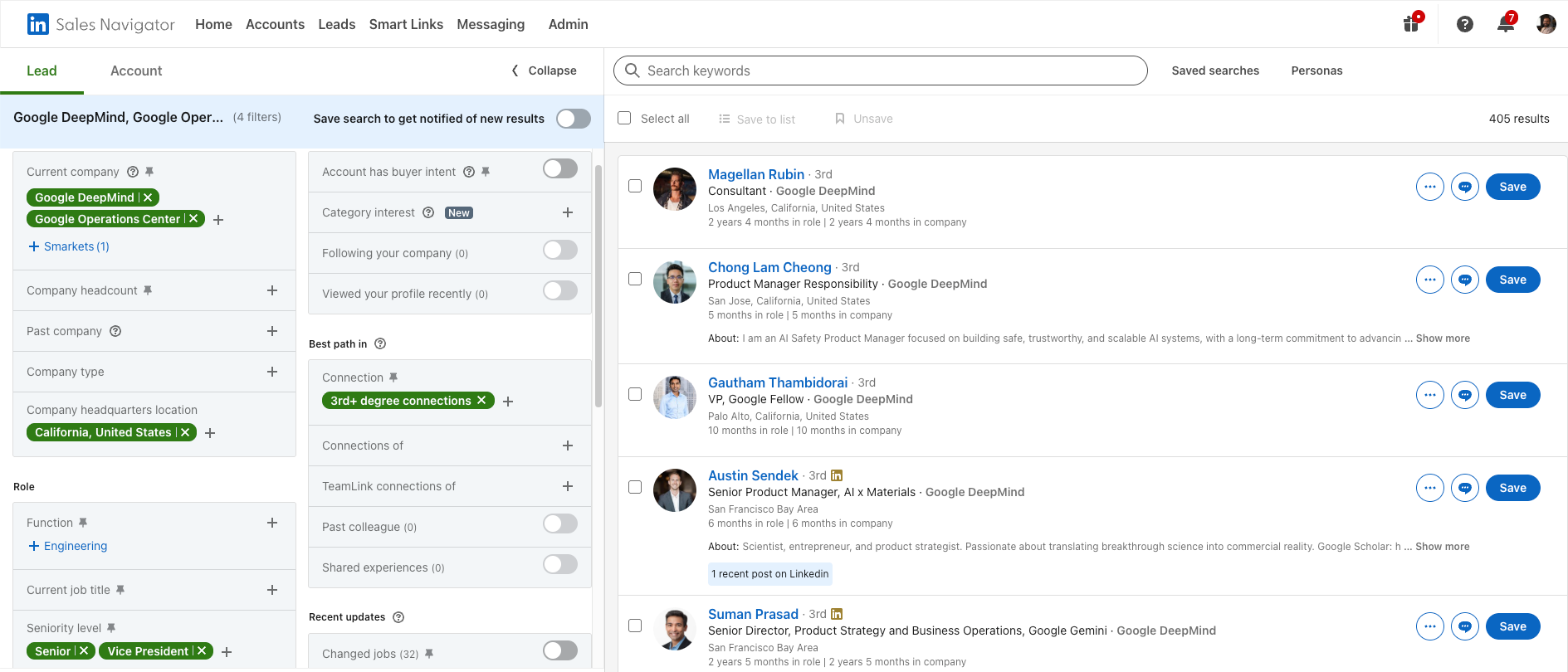The height and width of the screenshot is (672, 1568).
Task: Collapse the filters panel
Action: pyautogui.click(x=544, y=71)
